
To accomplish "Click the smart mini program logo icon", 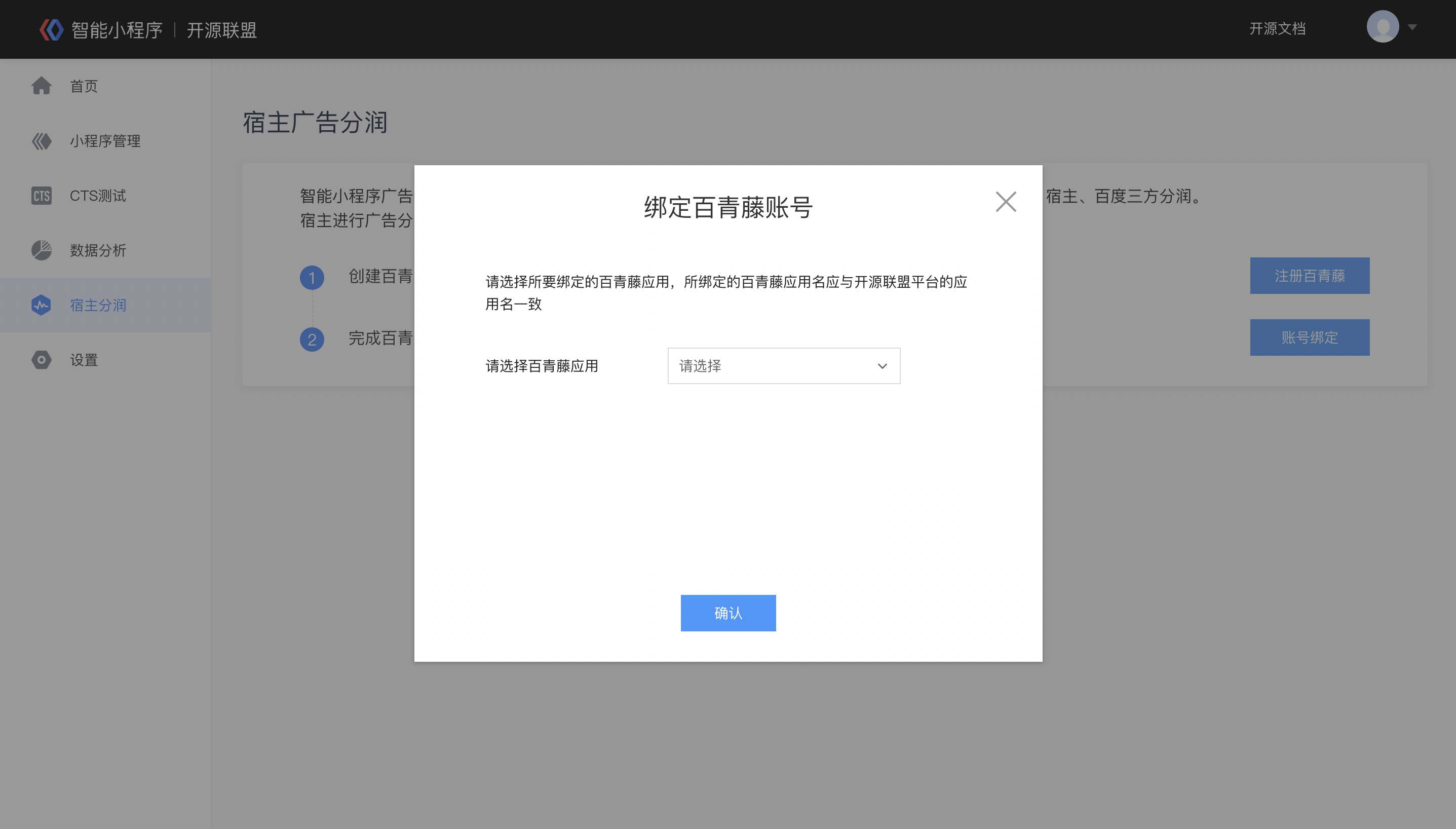I will tap(51, 29).
